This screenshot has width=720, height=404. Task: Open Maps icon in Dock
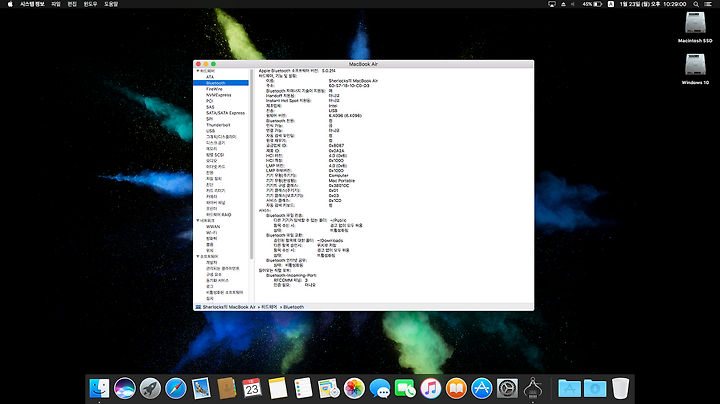(x=329, y=388)
